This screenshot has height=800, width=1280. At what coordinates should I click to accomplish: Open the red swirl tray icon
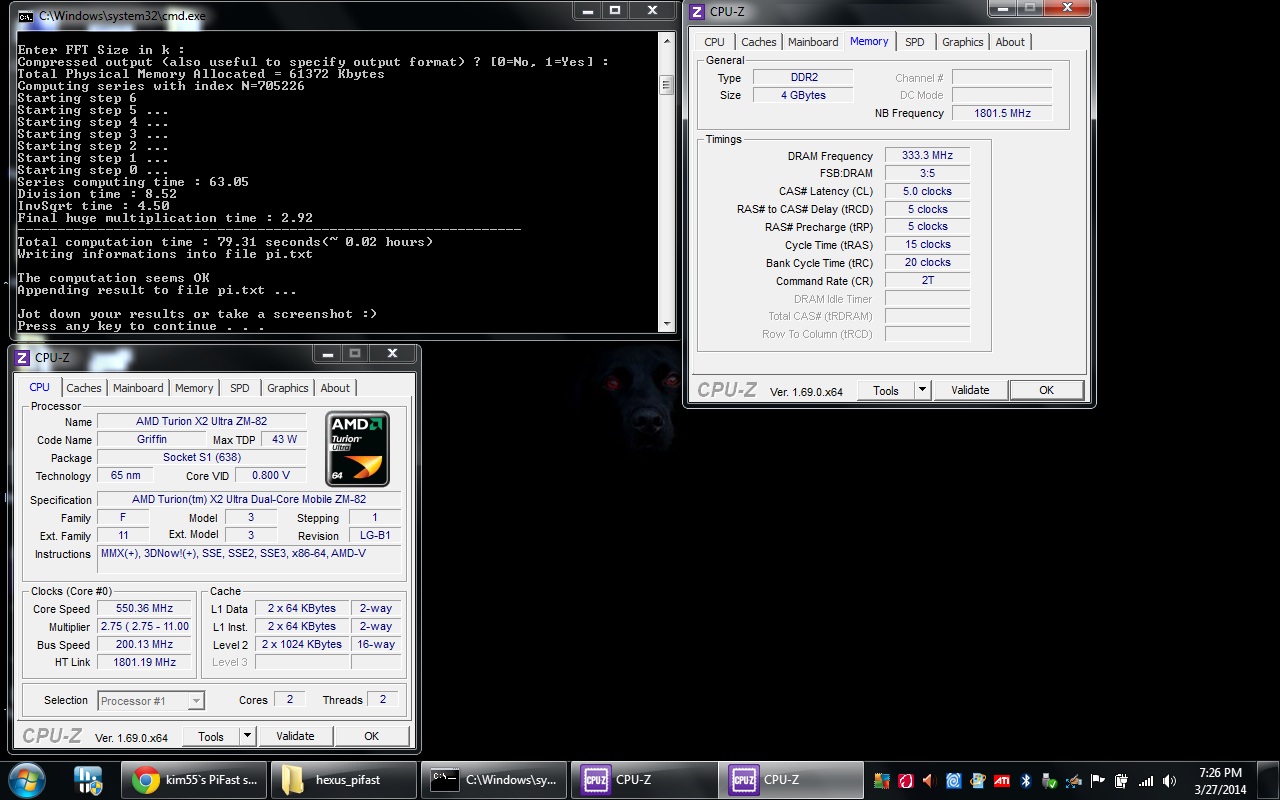point(906,781)
